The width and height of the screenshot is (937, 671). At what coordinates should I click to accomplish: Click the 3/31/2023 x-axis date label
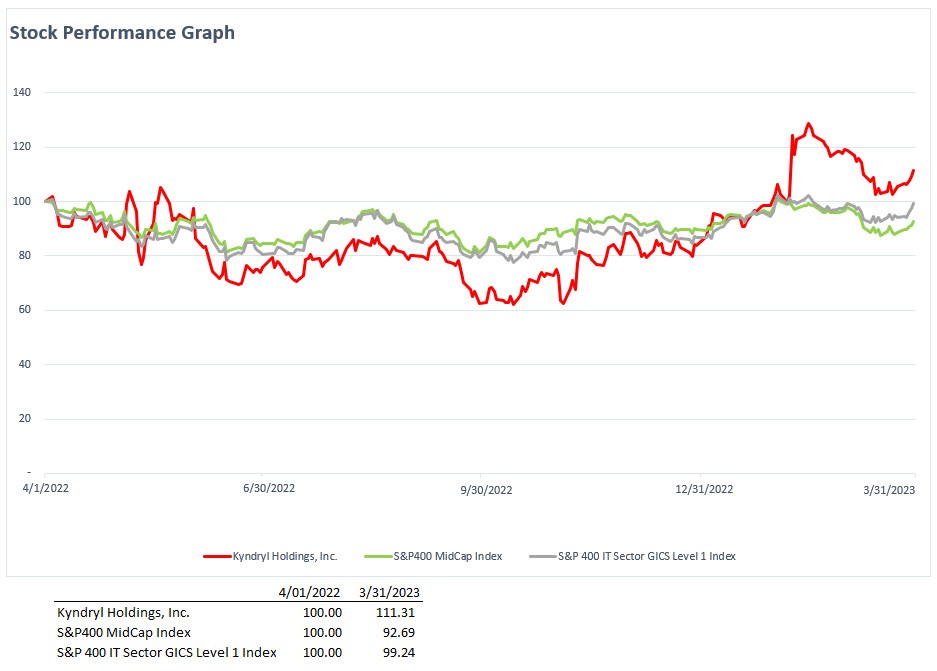click(892, 489)
